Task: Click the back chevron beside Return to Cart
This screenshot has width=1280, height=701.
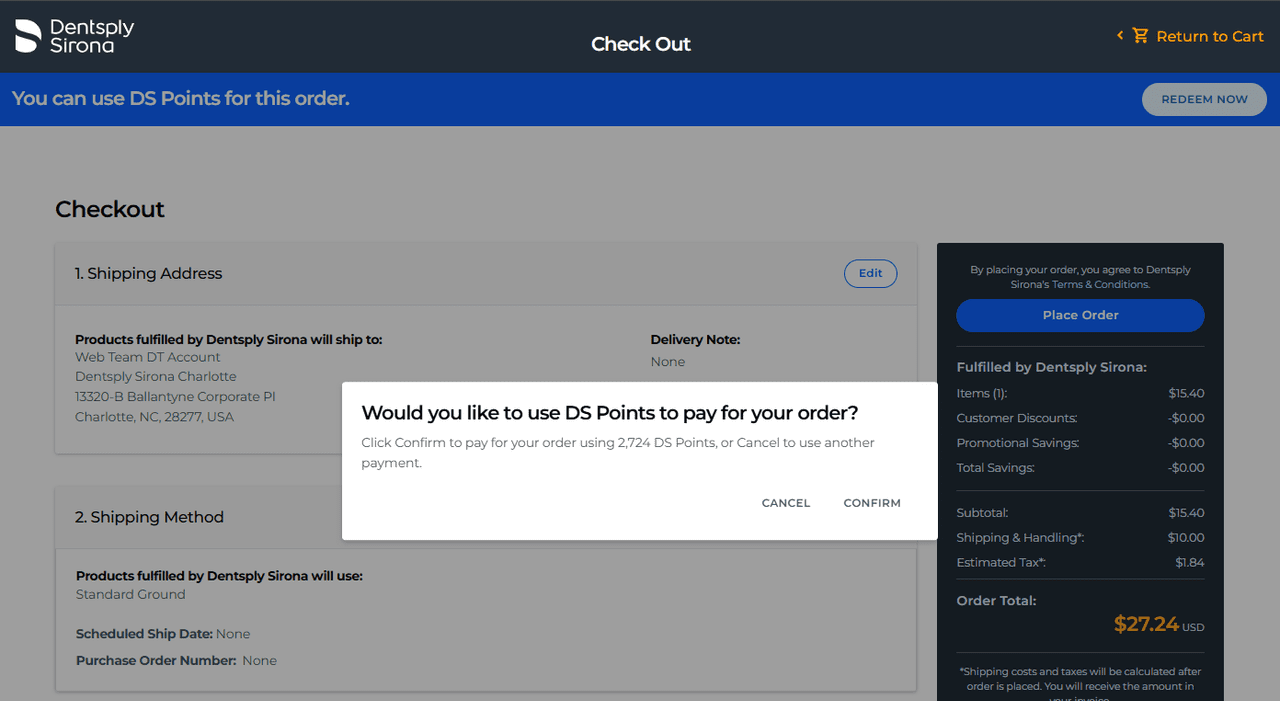Action: coord(1120,36)
